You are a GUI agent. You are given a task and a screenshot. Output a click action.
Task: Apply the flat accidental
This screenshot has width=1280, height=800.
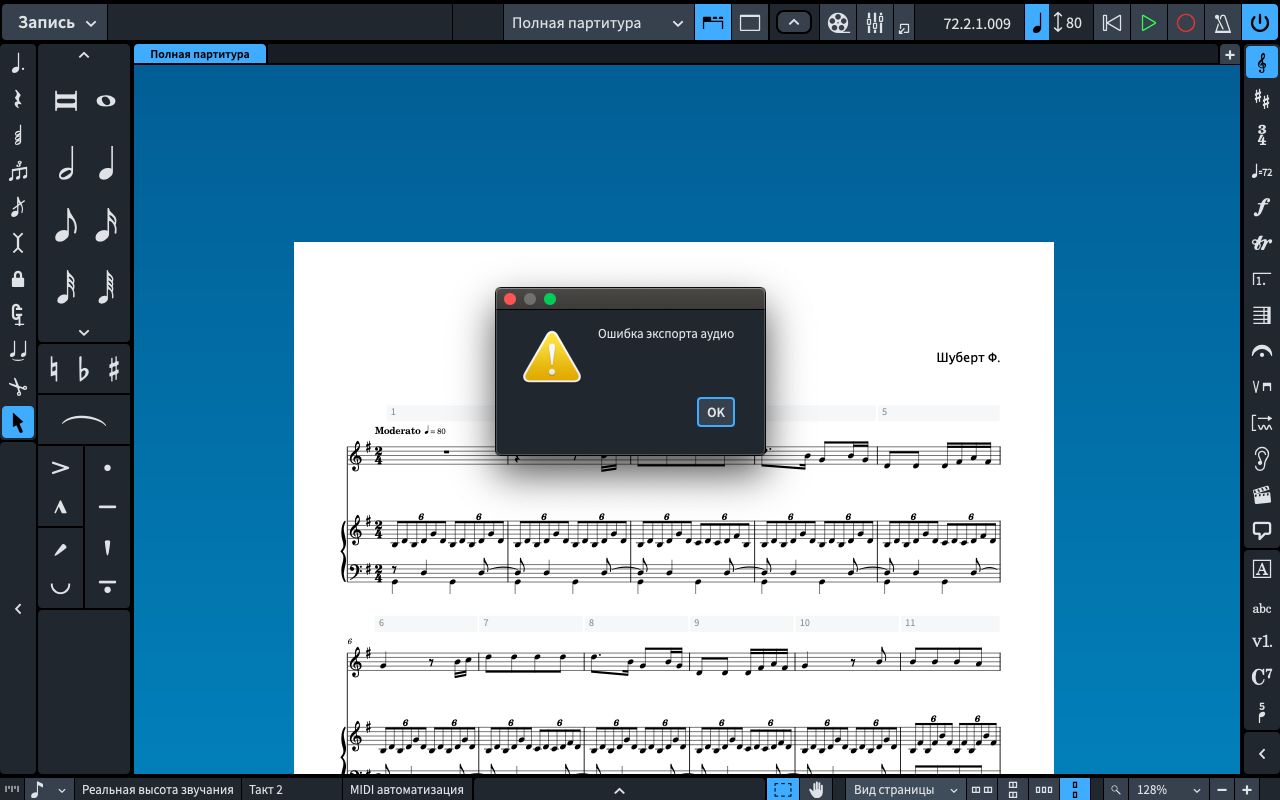click(x=84, y=369)
